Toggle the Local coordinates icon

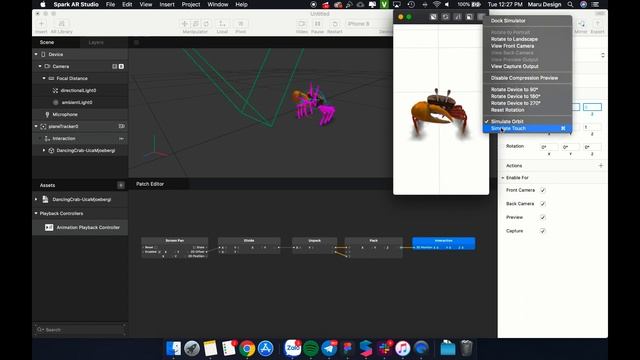[222, 24]
